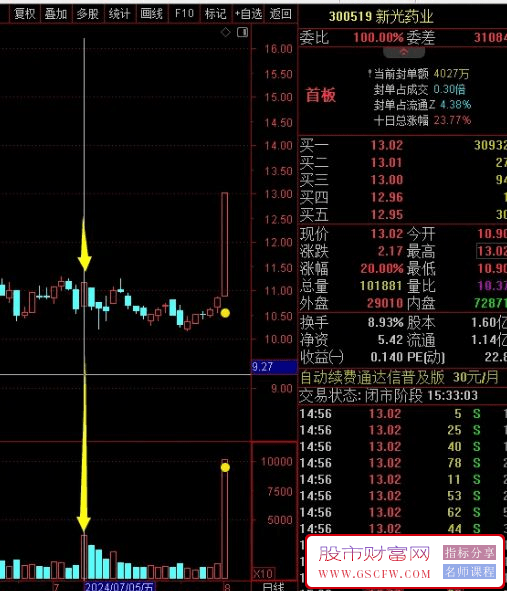Image resolution: width=507 pixels, height=591 pixels.
Task: Click the 复权 toolbar button
Action: click(x=25, y=14)
